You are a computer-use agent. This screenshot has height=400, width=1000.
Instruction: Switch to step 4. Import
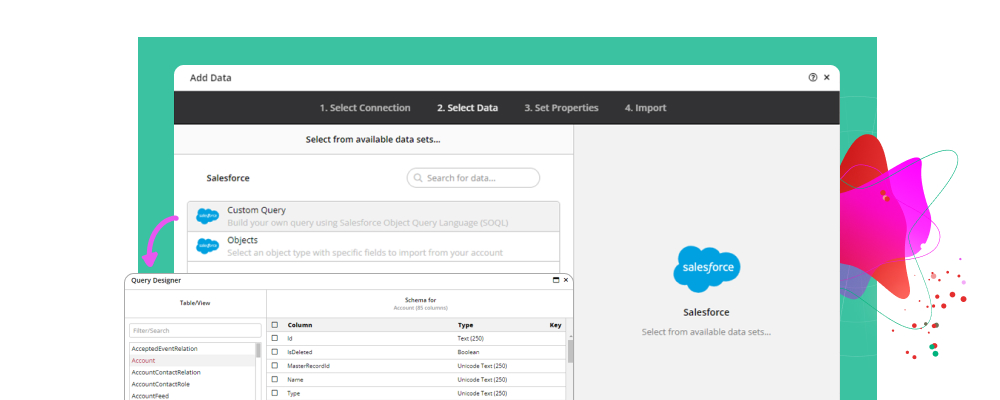[x=645, y=108]
